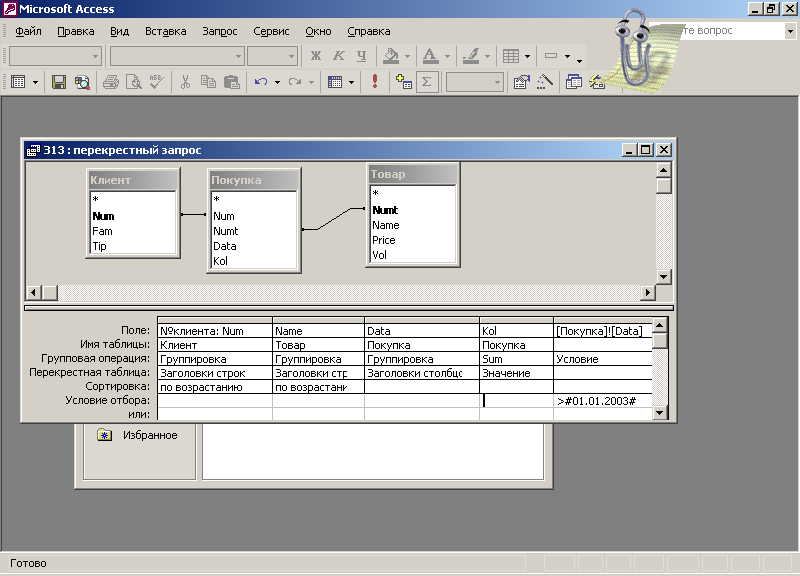
Task: Open the Font name combo box
Action: point(177,56)
